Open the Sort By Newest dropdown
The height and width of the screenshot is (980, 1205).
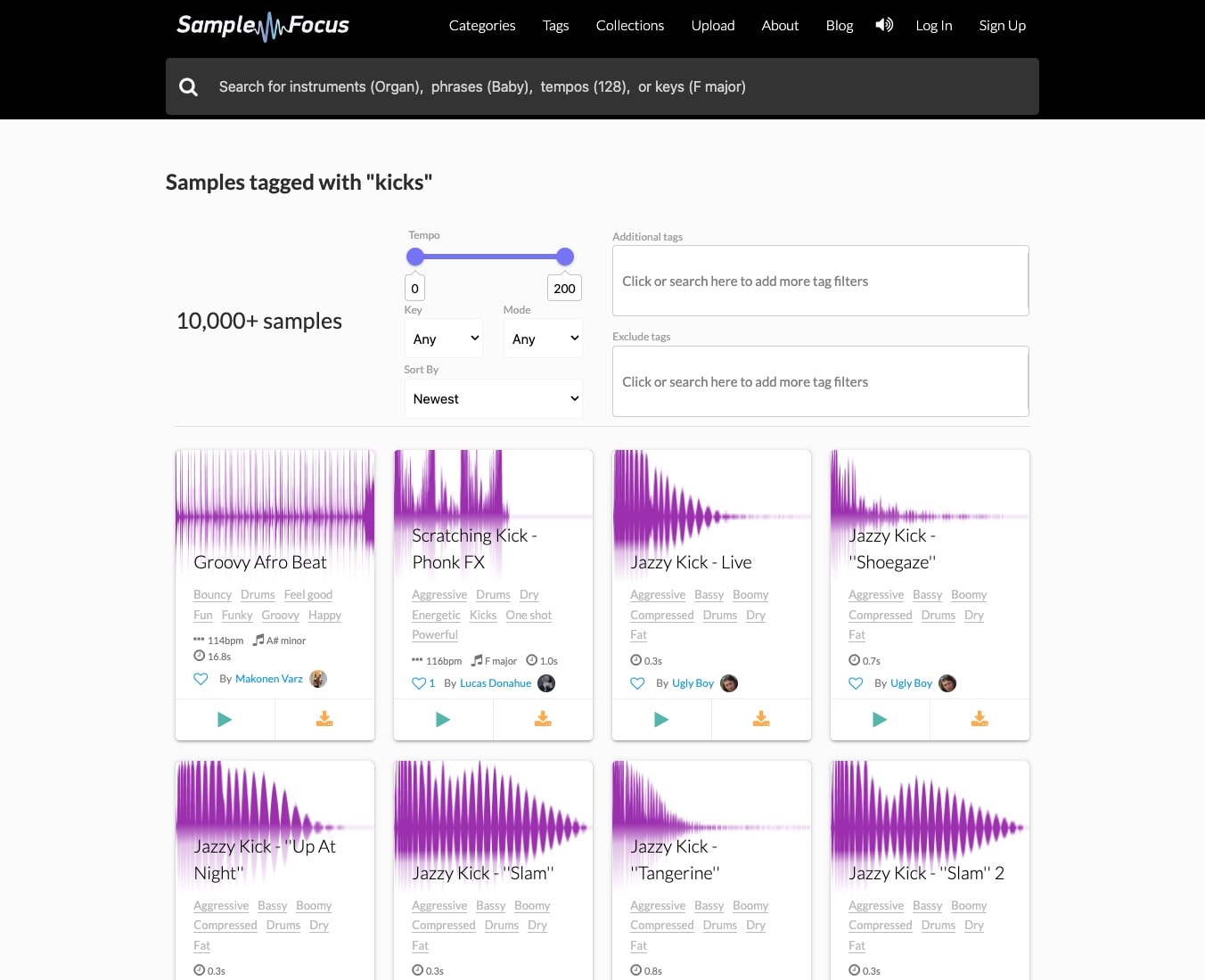pos(494,399)
